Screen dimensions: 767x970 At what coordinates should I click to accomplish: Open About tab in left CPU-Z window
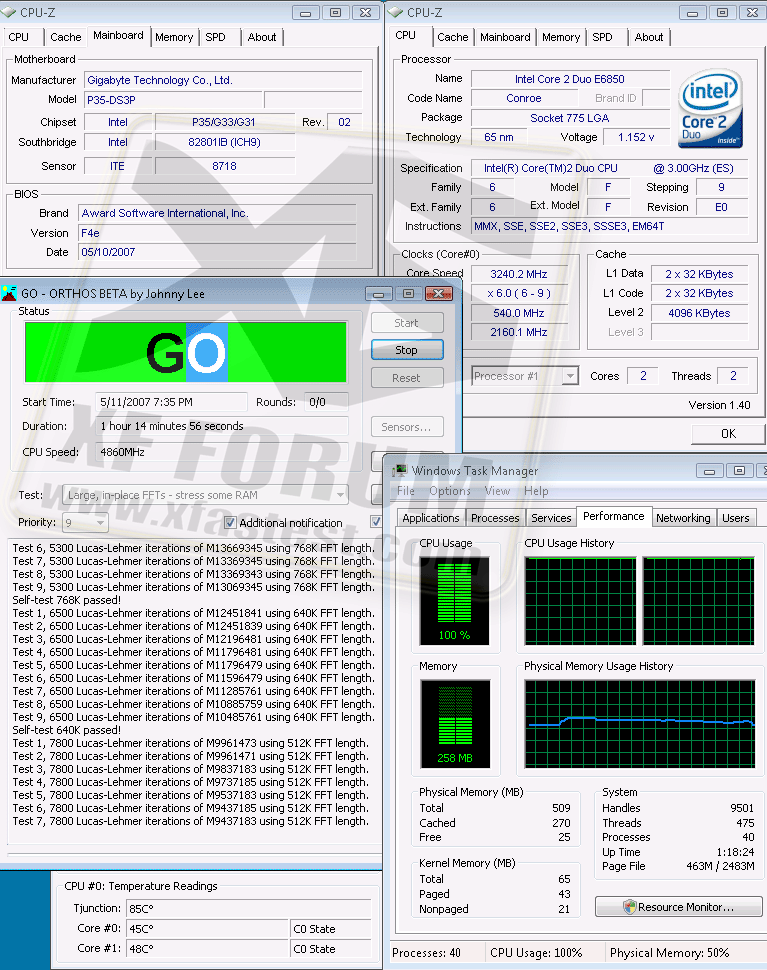[262, 37]
